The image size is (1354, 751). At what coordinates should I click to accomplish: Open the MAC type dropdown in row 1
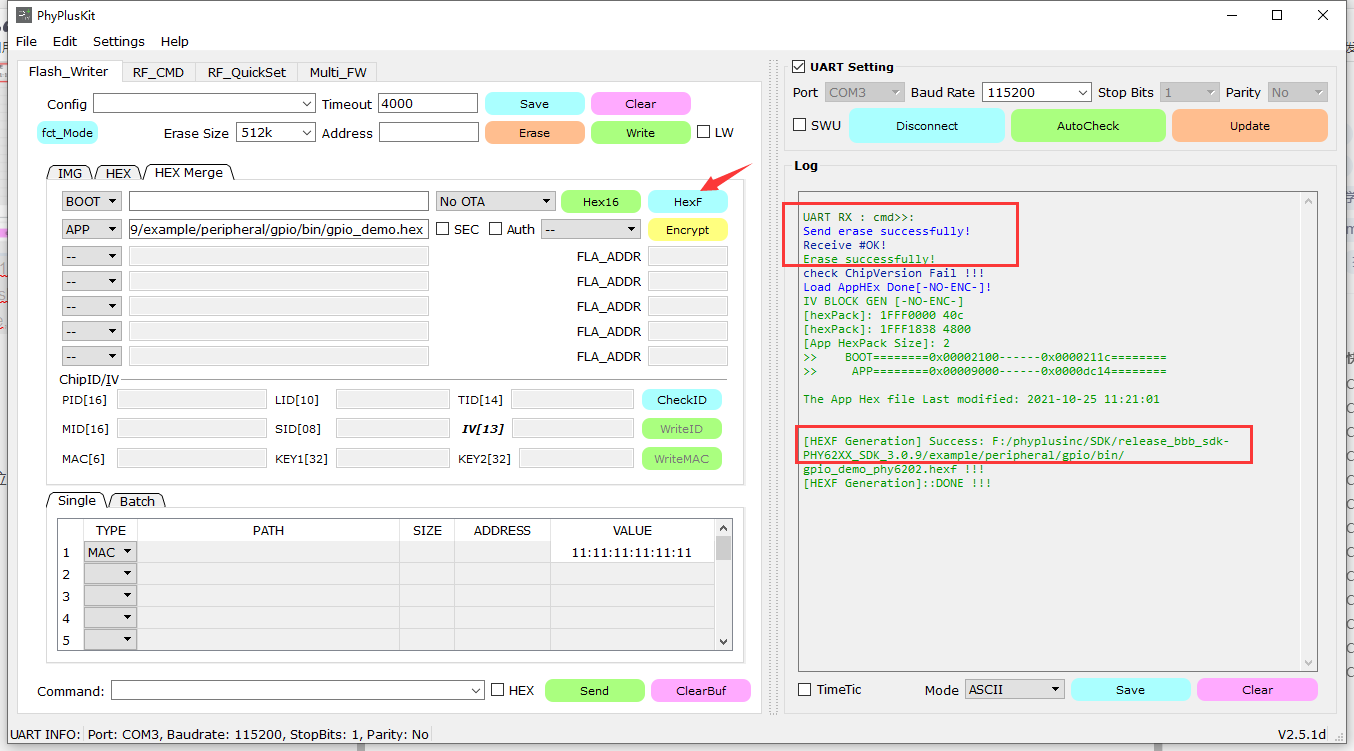[x=110, y=552]
